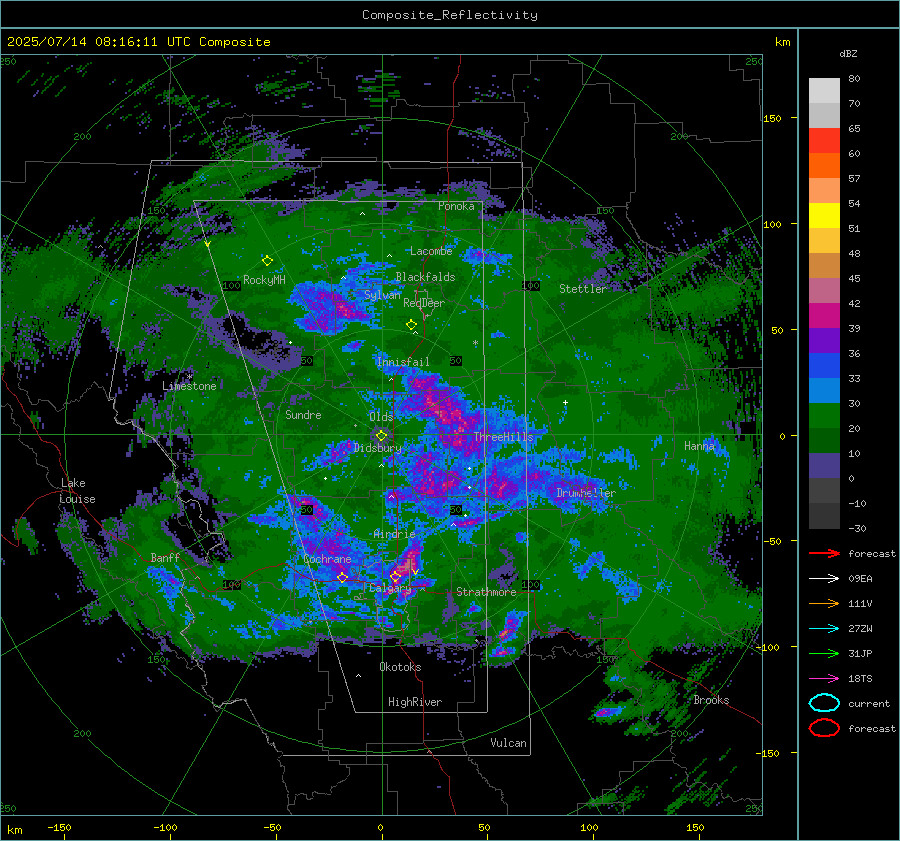The width and height of the screenshot is (900, 841).
Task: Click the RockyMH label
Action: point(264,280)
